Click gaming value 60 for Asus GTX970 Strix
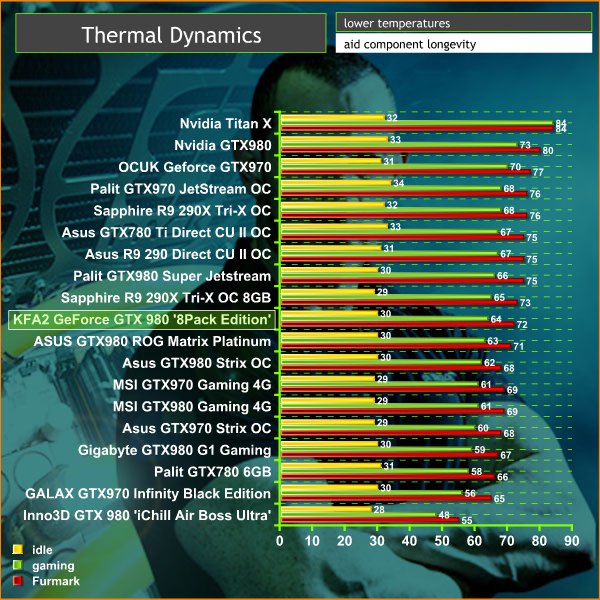Image resolution: width=600 pixels, height=600 pixels. [483, 428]
